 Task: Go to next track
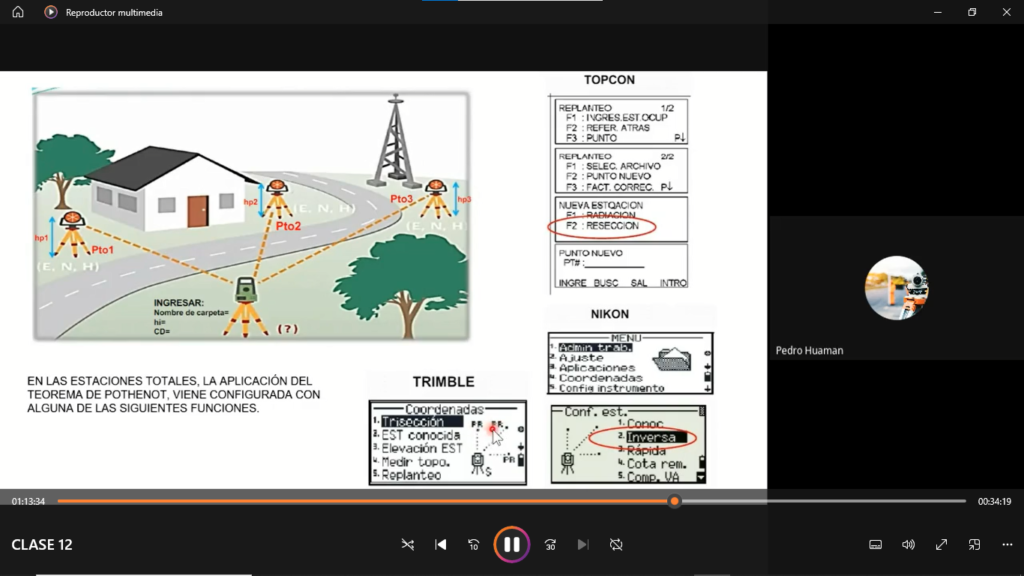(x=583, y=544)
